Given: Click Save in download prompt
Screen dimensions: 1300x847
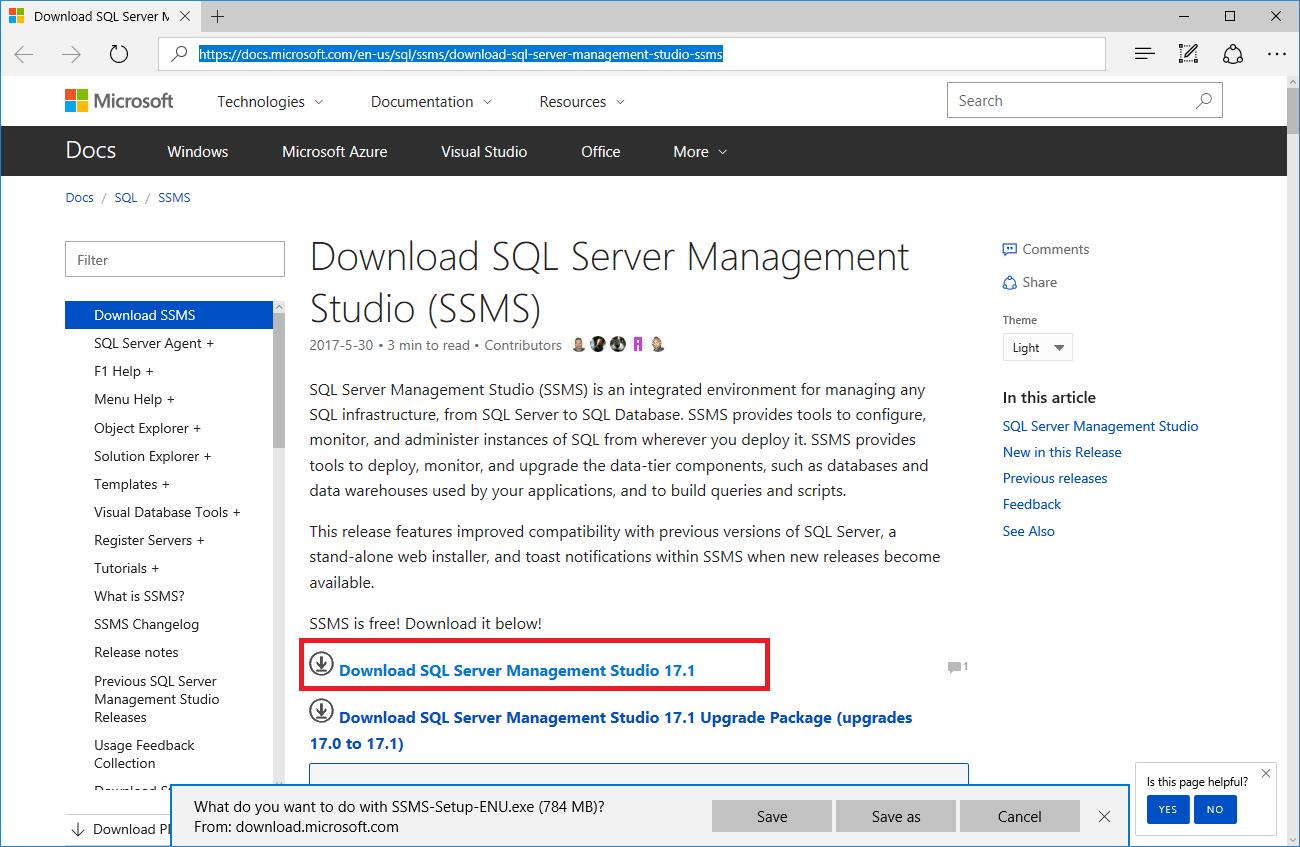Looking at the screenshot, I should pyautogui.click(x=772, y=816).
